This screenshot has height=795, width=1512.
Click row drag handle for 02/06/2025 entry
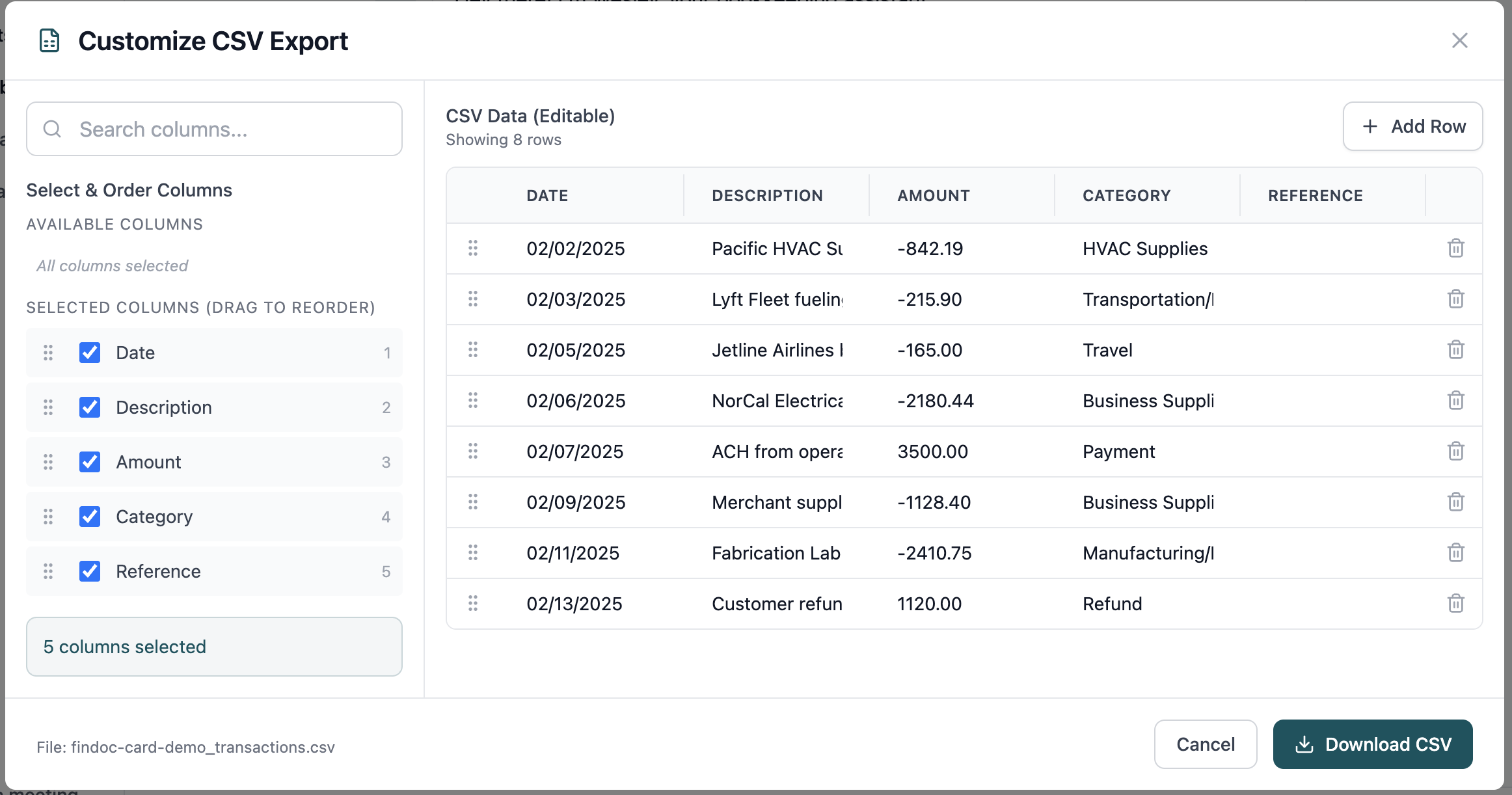473,400
